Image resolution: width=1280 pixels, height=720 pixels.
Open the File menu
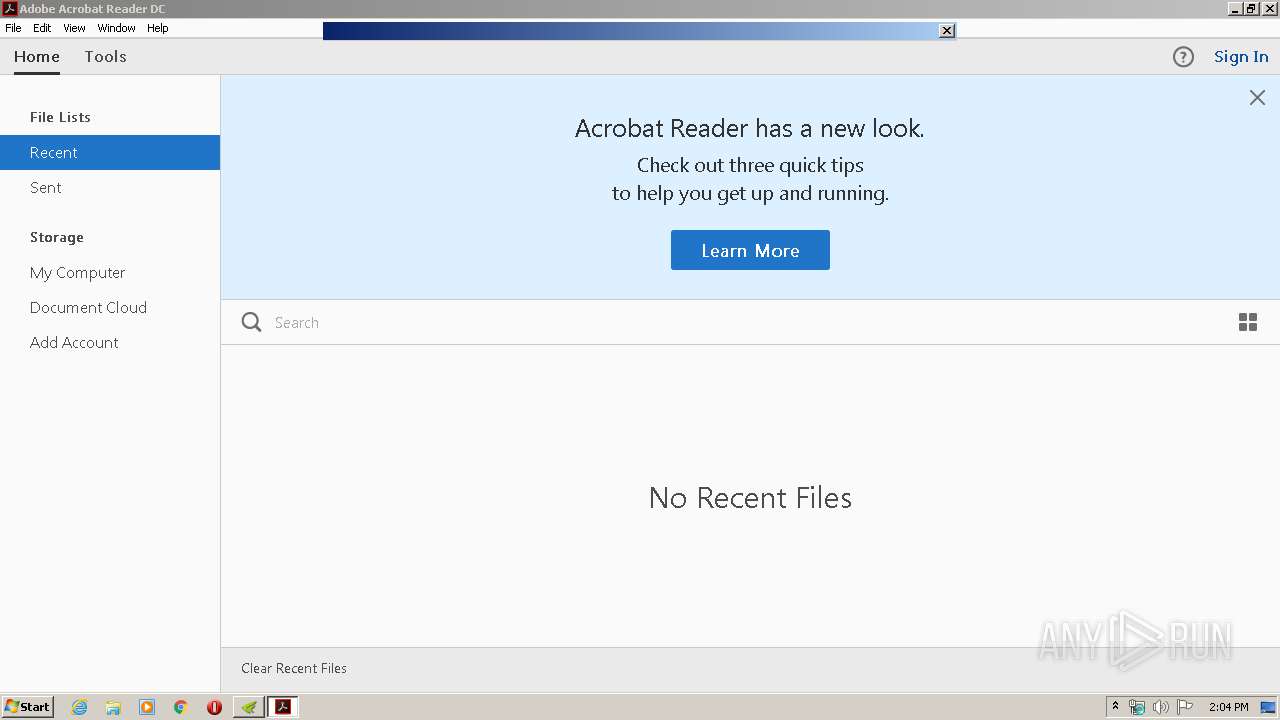[x=13, y=28]
